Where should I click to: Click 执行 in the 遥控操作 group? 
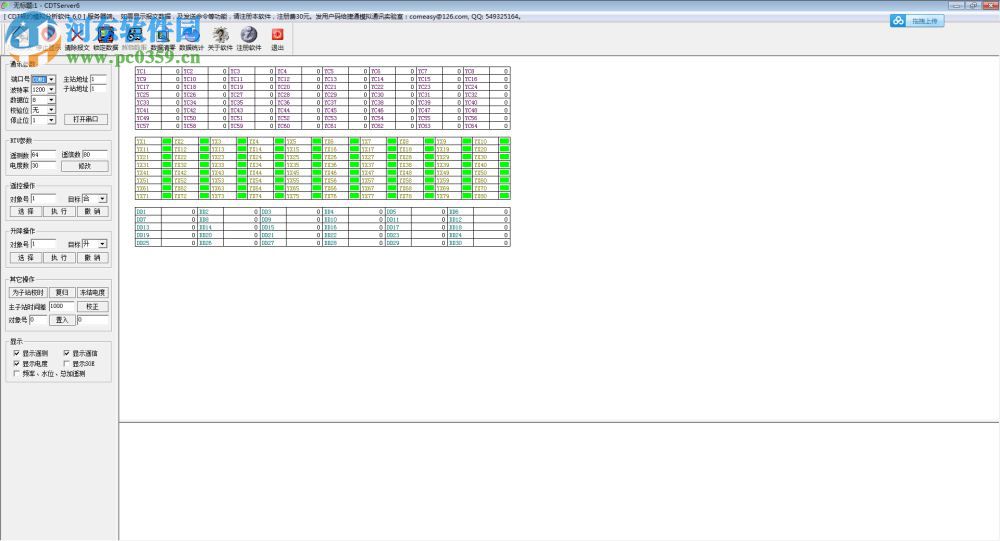[59, 211]
